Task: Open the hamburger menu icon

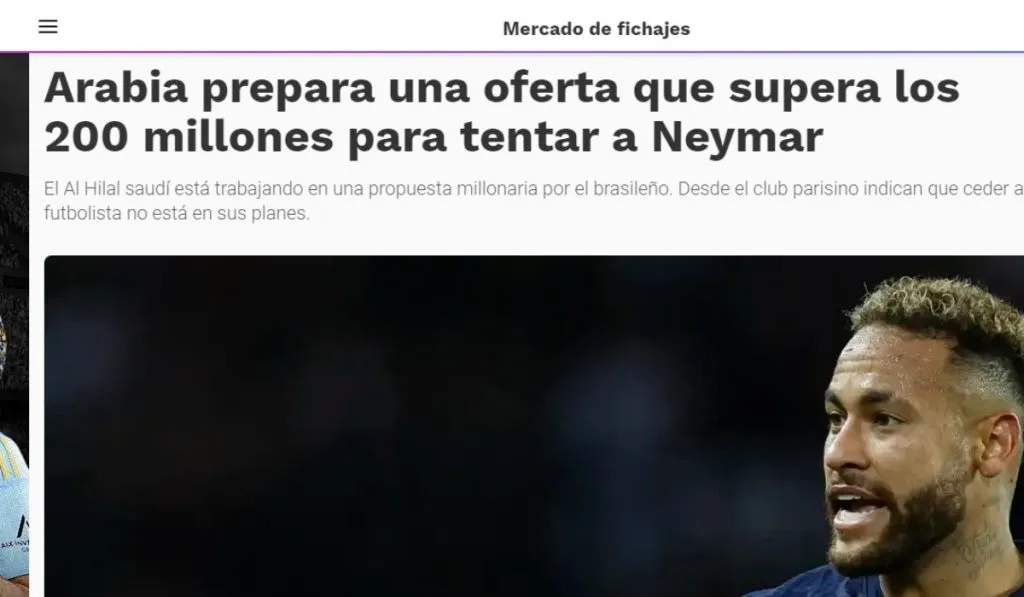Action: click(48, 26)
